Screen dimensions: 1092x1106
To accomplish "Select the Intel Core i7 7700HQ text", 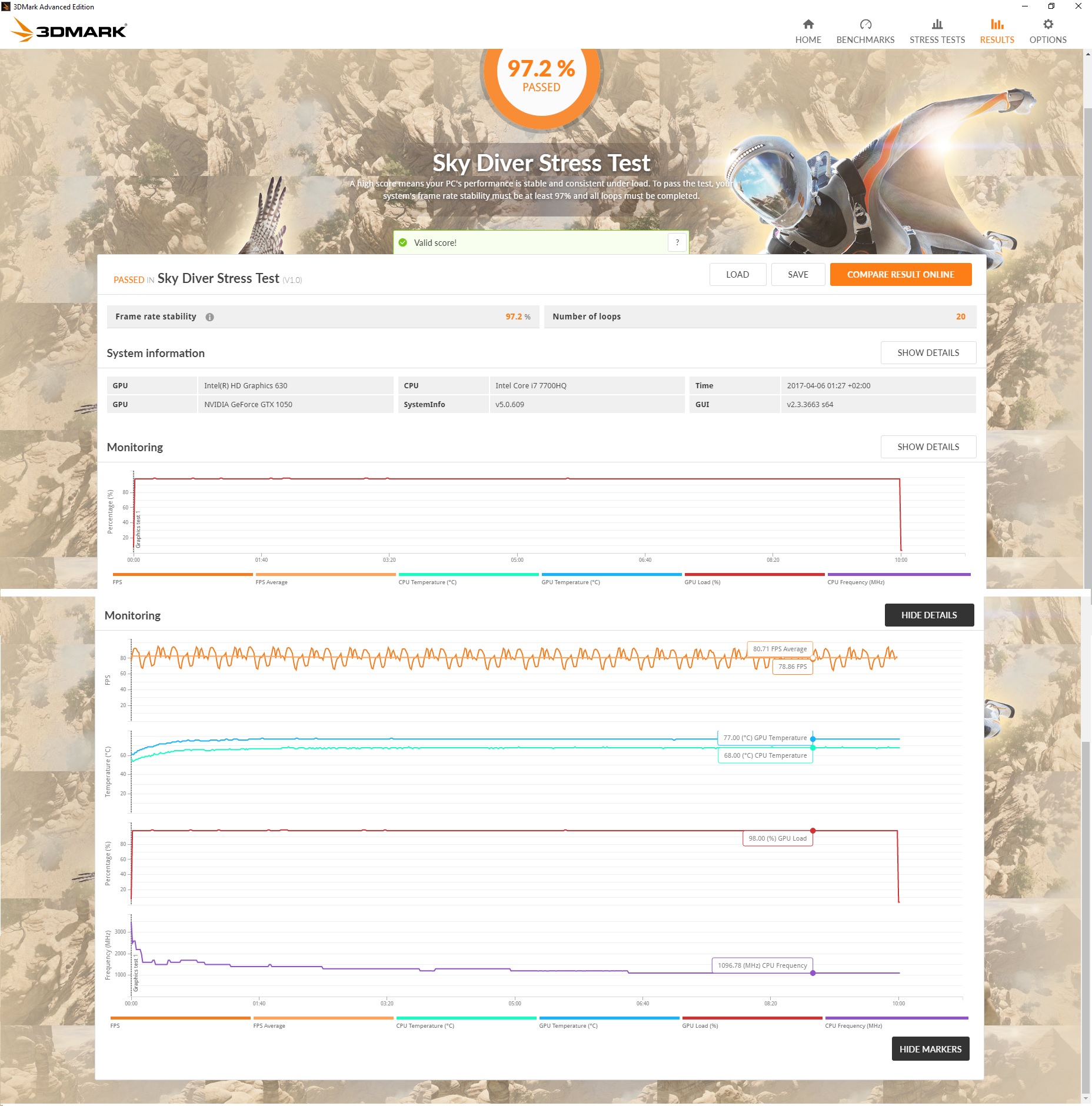I will coord(531,386).
